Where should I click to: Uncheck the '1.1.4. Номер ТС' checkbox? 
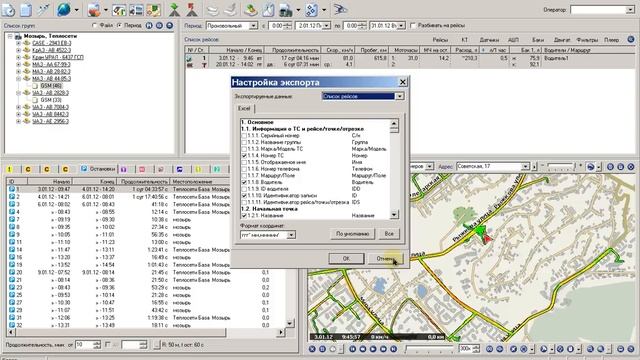pyautogui.click(x=244, y=156)
